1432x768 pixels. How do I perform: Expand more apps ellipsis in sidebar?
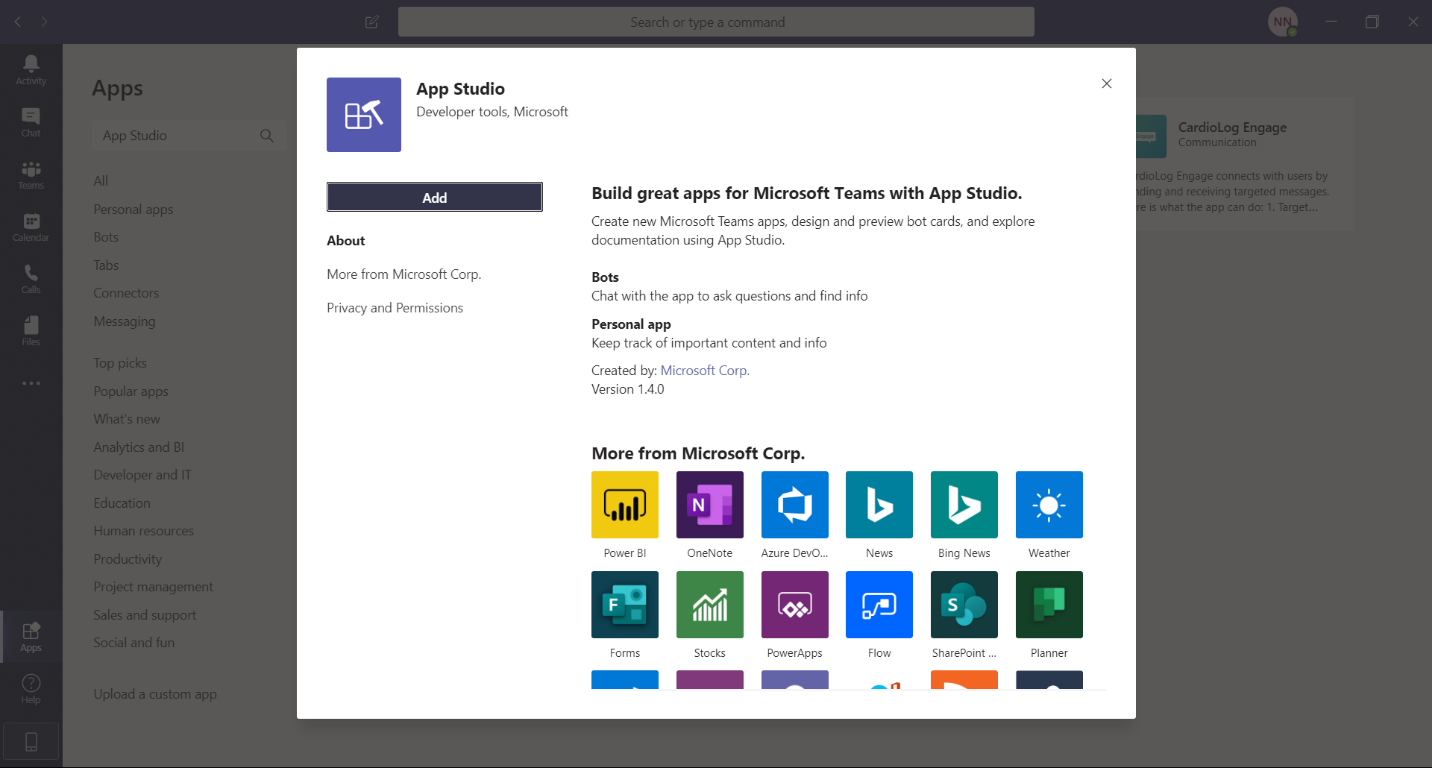coord(31,383)
